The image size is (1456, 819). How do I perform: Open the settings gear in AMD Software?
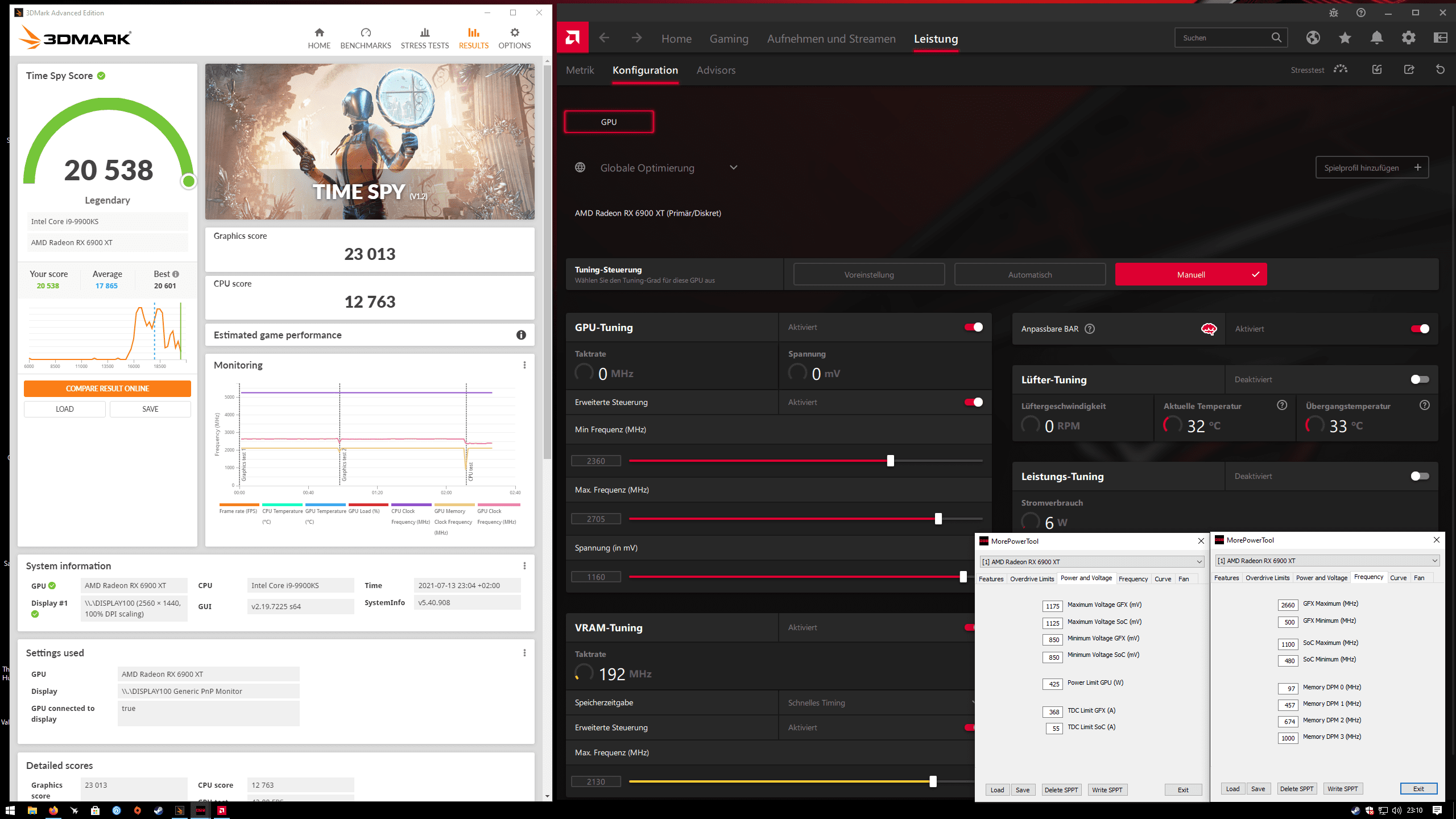pos(1408,38)
